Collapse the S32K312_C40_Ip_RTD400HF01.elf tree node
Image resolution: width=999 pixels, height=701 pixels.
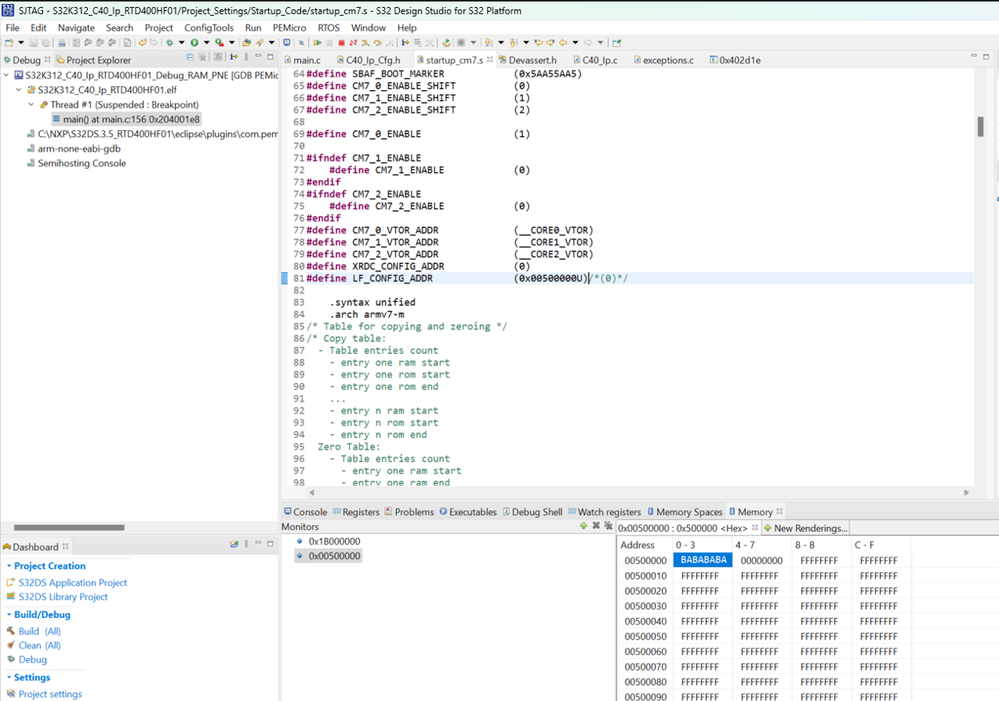[18, 90]
